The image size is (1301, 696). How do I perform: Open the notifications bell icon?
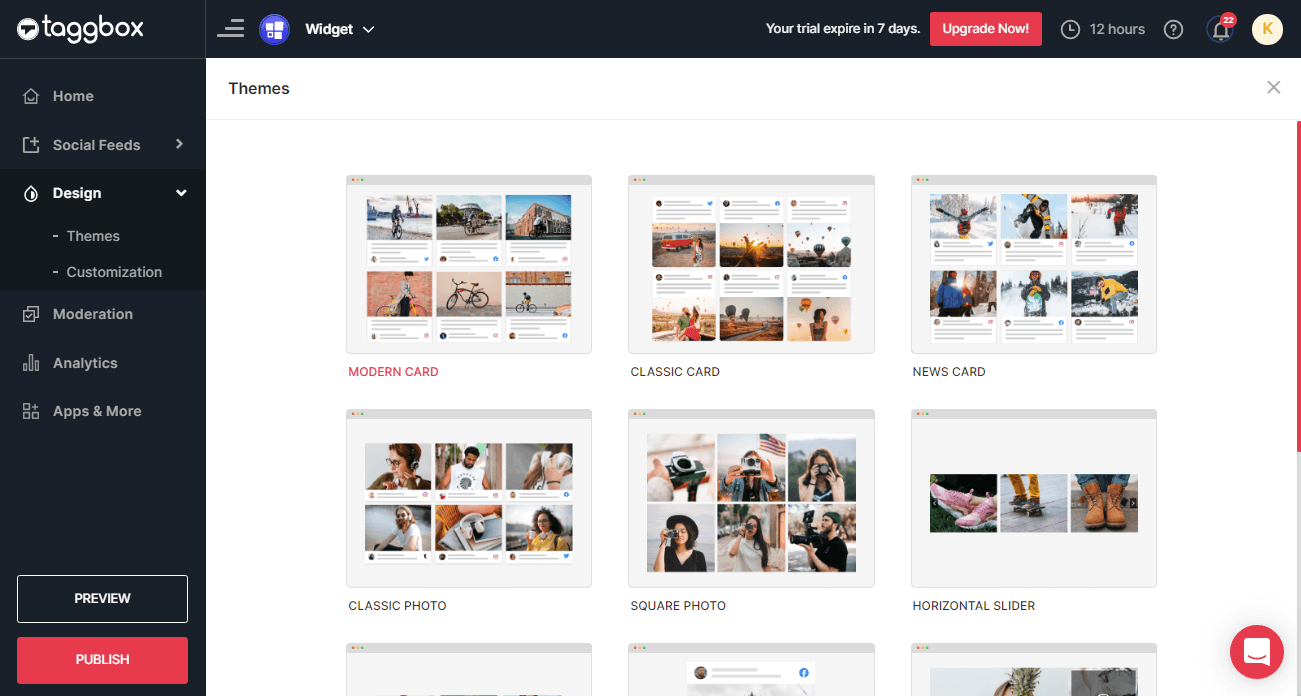[x=1220, y=30]
